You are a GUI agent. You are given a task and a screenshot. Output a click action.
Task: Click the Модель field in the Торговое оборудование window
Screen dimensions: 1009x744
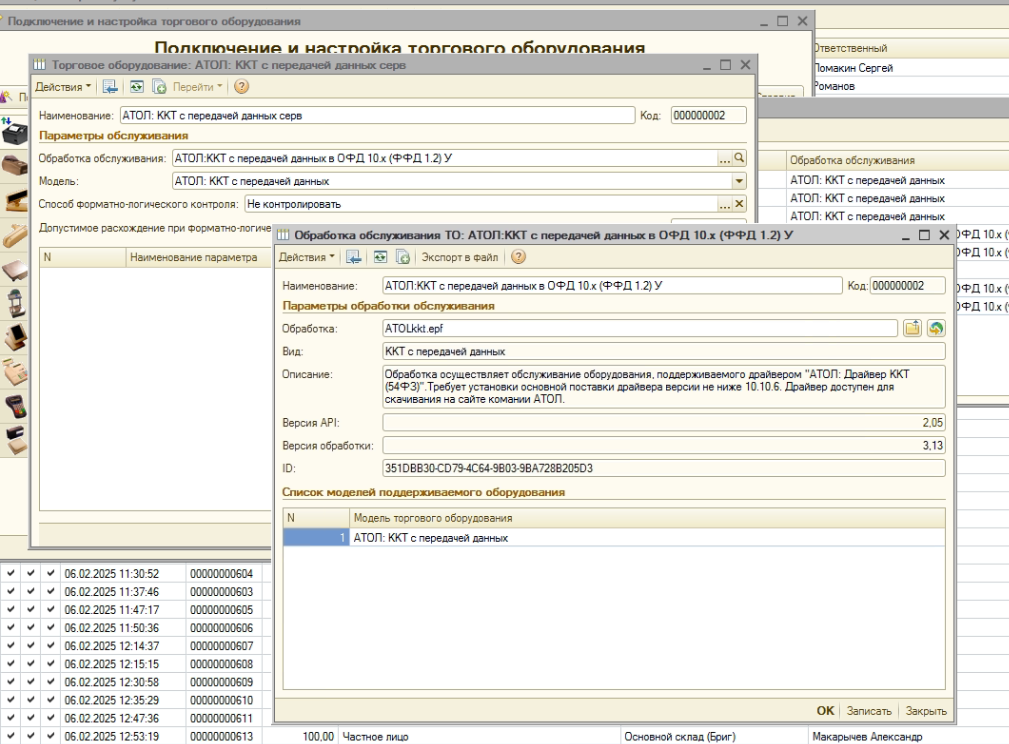click(x=452, y=181)
